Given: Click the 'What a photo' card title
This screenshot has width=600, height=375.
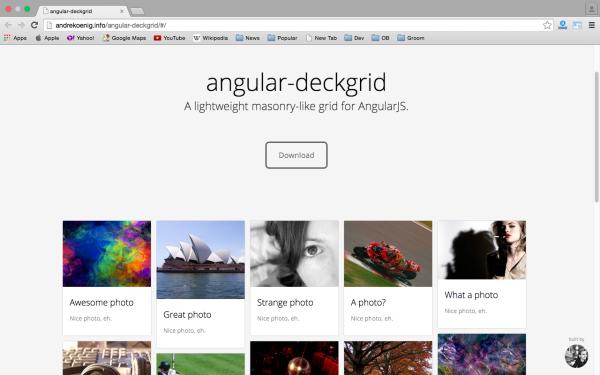Looking at the screenshot, I should point(471,295).
